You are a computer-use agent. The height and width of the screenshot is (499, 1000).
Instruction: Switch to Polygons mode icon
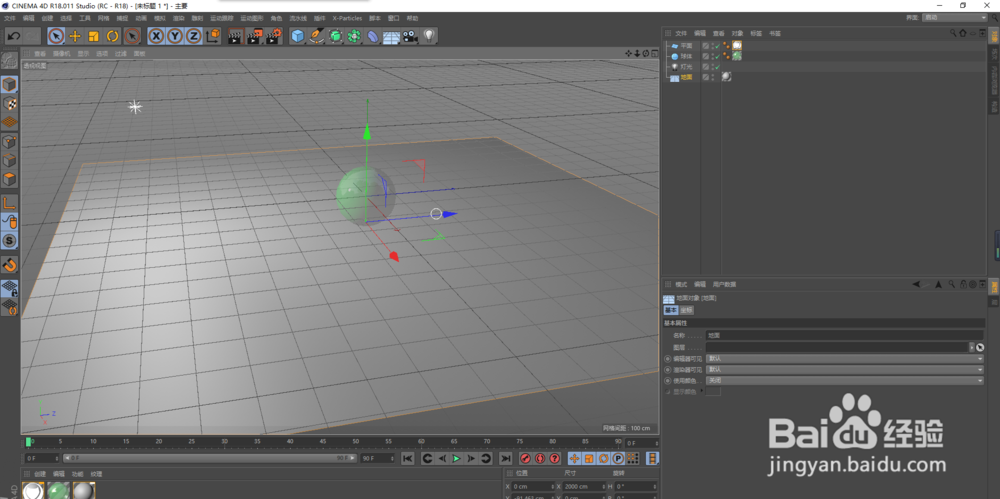click(x=10, y=179)
